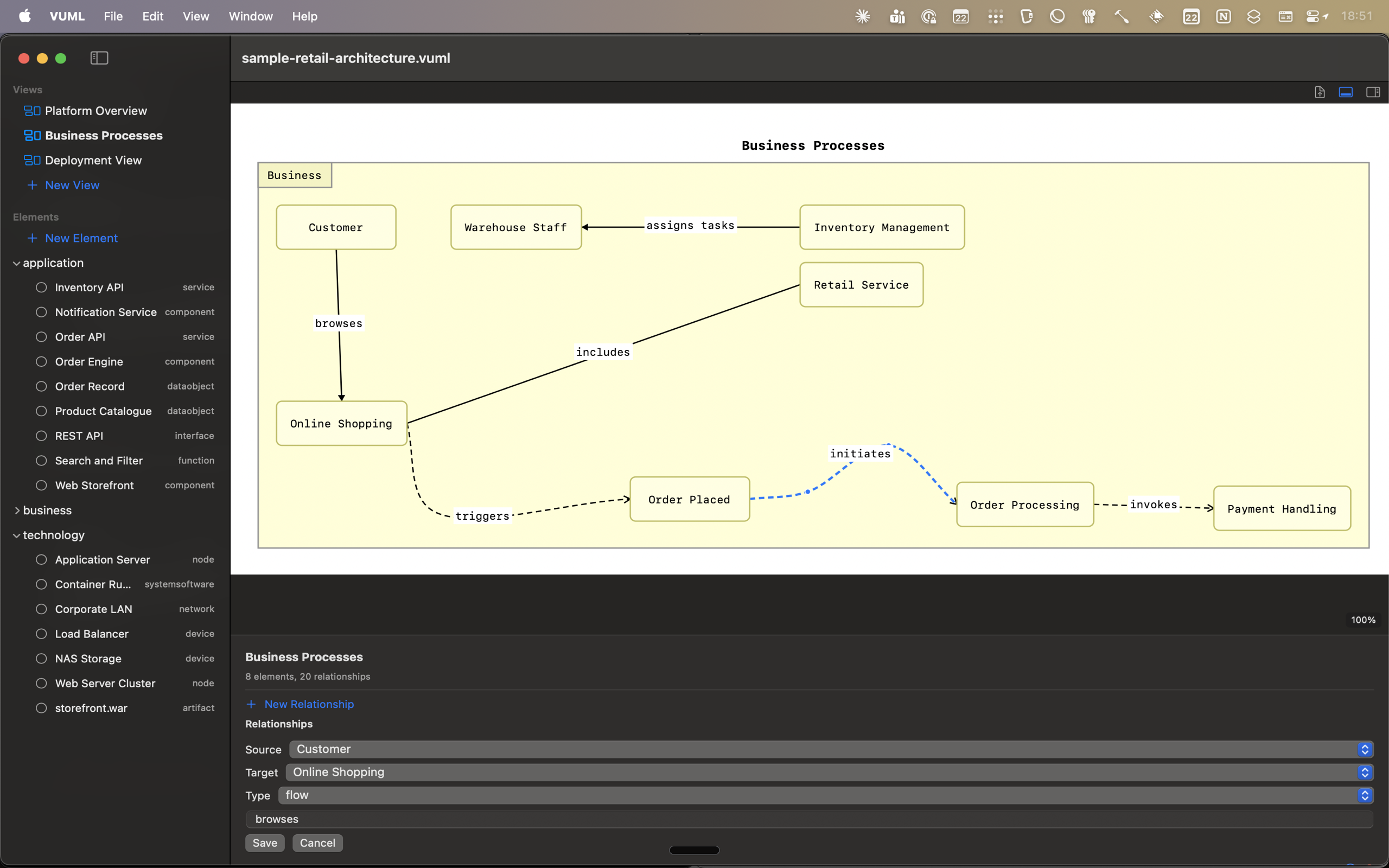The width and height of the screenshot is (1389, 868).
Task: Open the Window menu
Action: 250,16
